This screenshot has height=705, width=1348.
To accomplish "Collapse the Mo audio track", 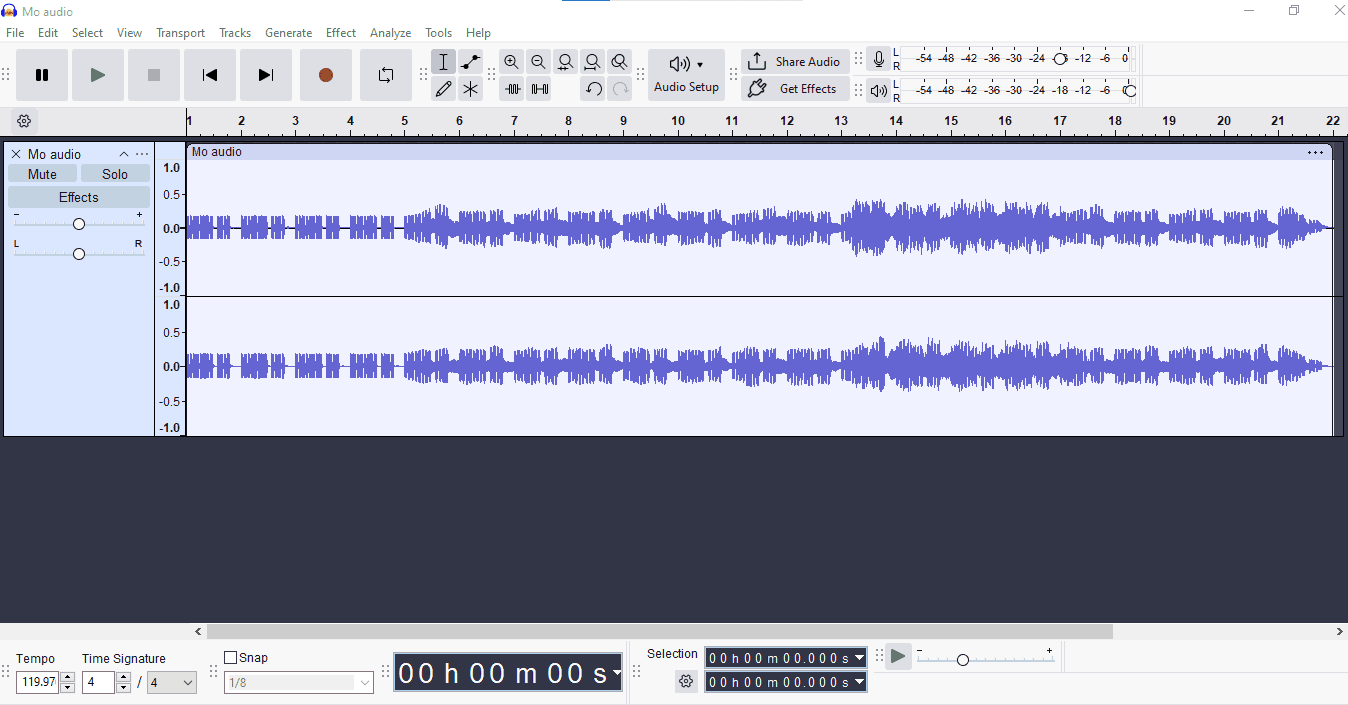I will pos(124,154).
